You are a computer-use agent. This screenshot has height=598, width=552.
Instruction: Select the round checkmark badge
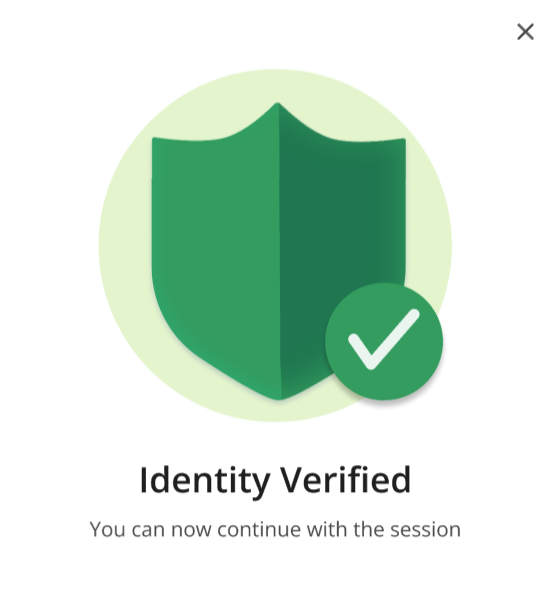[384, 342]
